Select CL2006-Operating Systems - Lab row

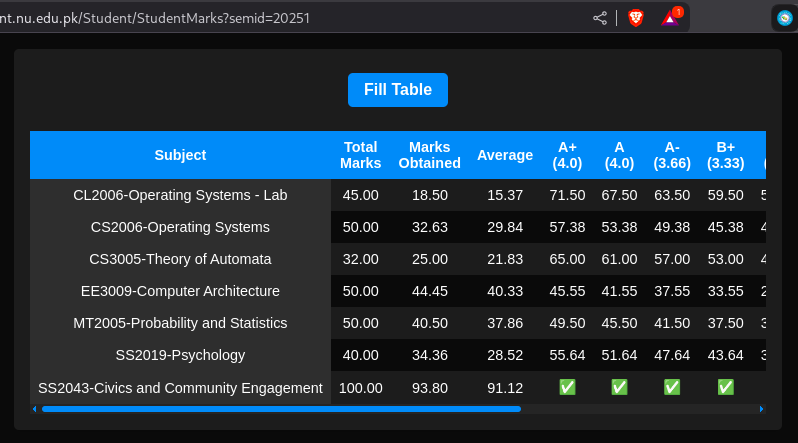click(x=398, y=196)
